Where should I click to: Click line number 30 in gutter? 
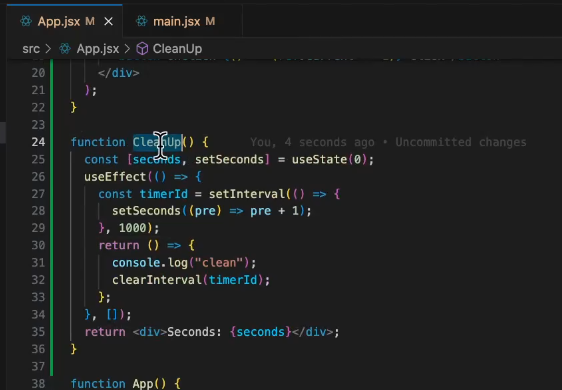point(38,245)
